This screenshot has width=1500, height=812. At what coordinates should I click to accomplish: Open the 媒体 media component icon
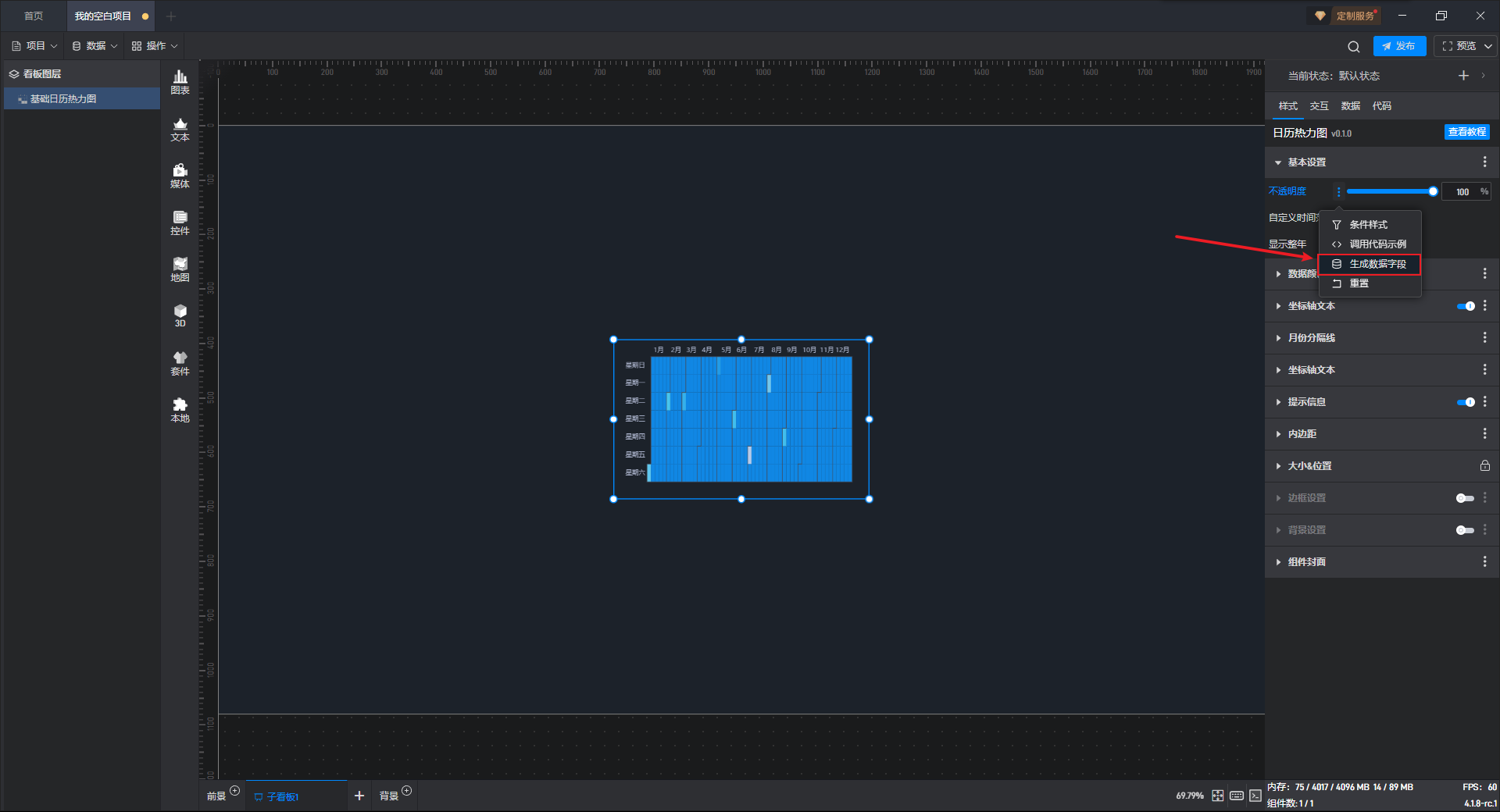click(x=180, y=176)
